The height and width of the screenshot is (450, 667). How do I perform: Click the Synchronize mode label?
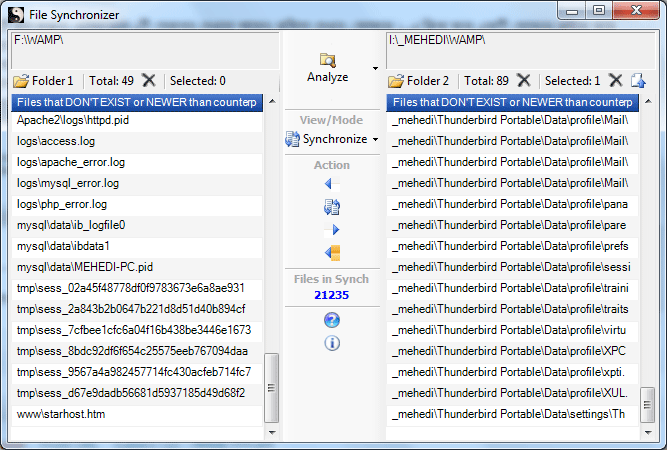point(335,139)
